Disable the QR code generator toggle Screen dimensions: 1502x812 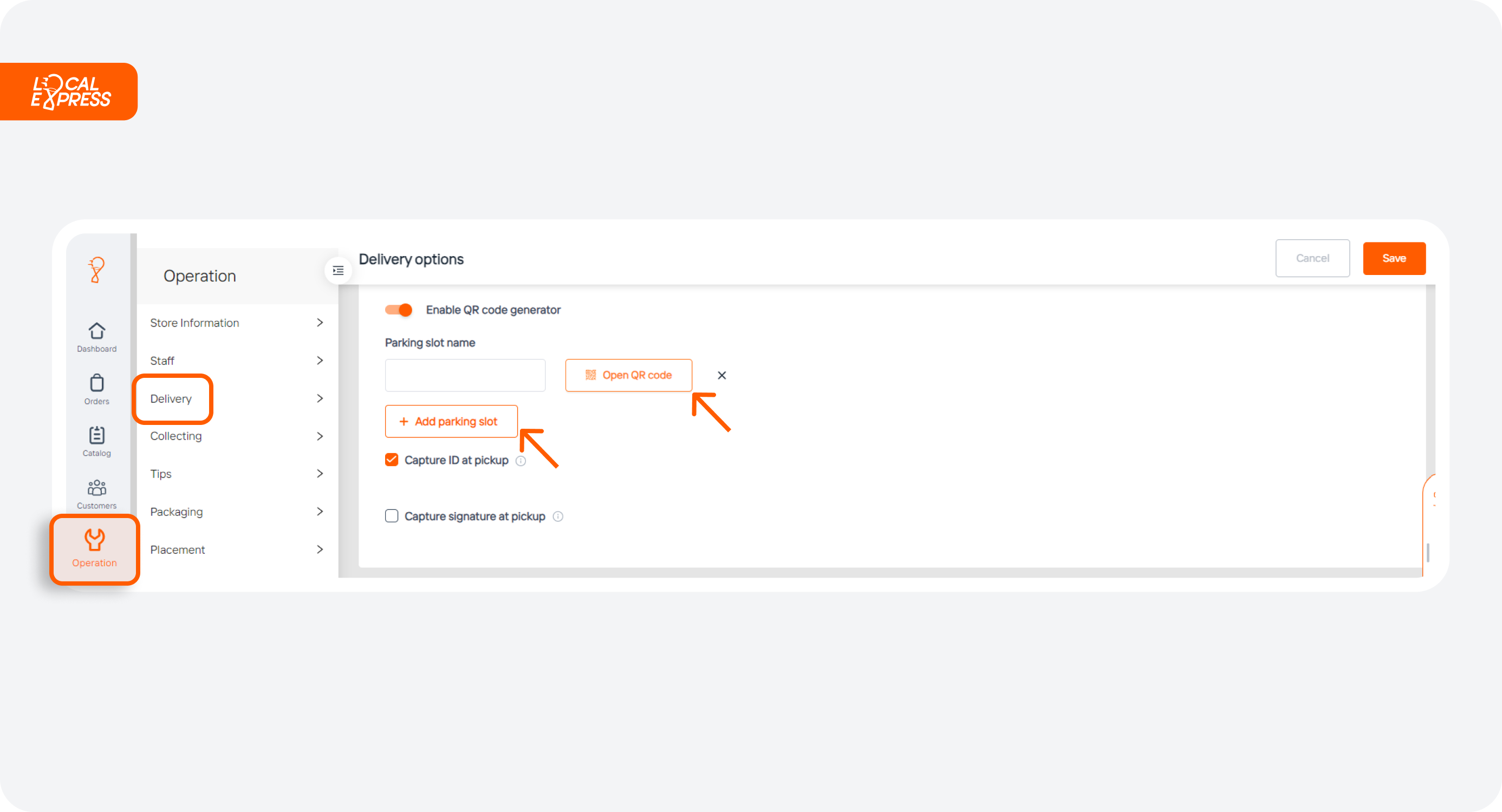tap(398, 310)
